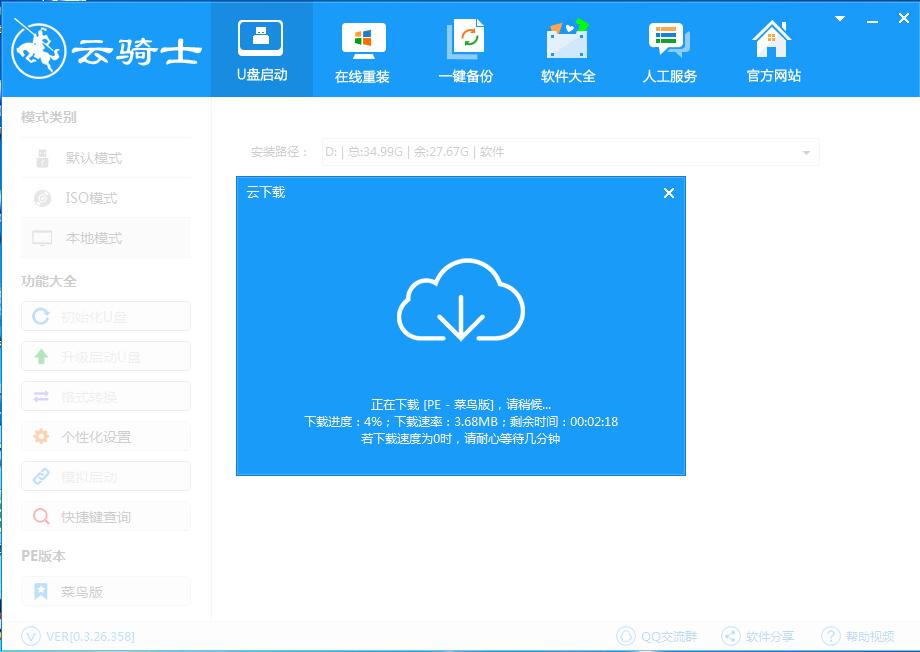This screenshot has height=652, width=920.
Task: Open the U盘启动 tab
Action: [x=262, y=50]
